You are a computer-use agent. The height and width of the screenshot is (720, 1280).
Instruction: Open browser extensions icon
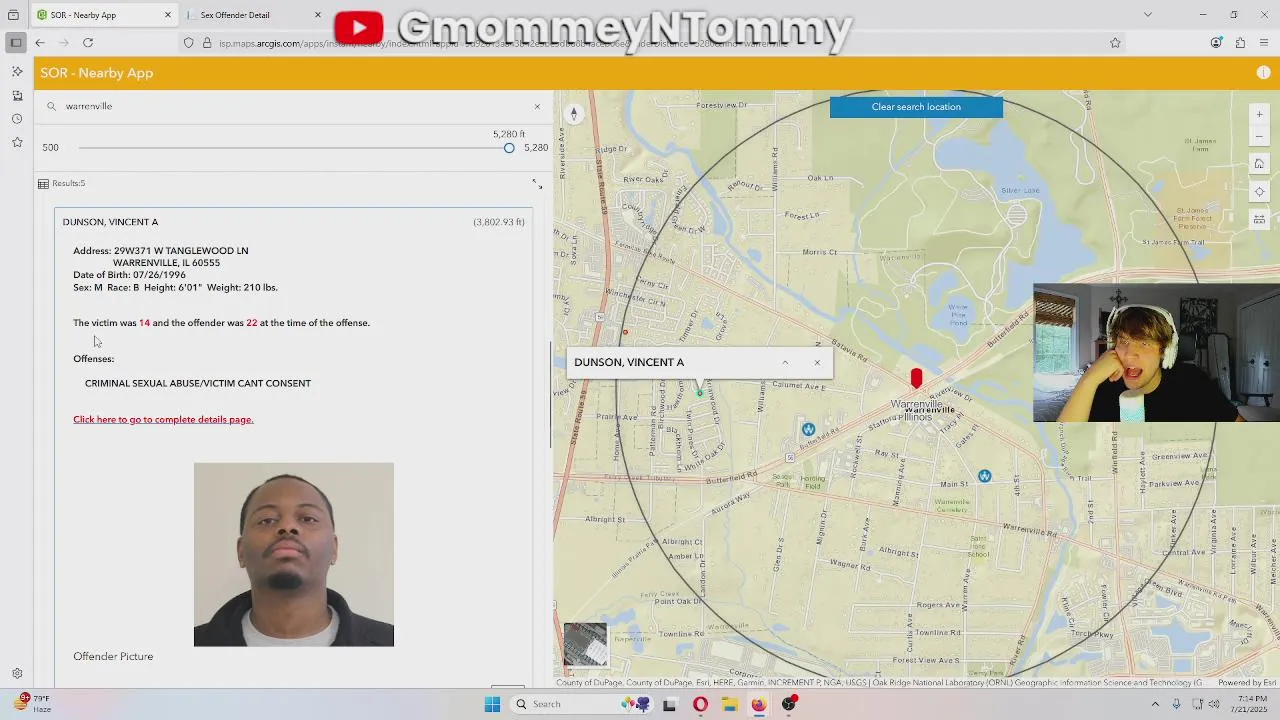1240,43
